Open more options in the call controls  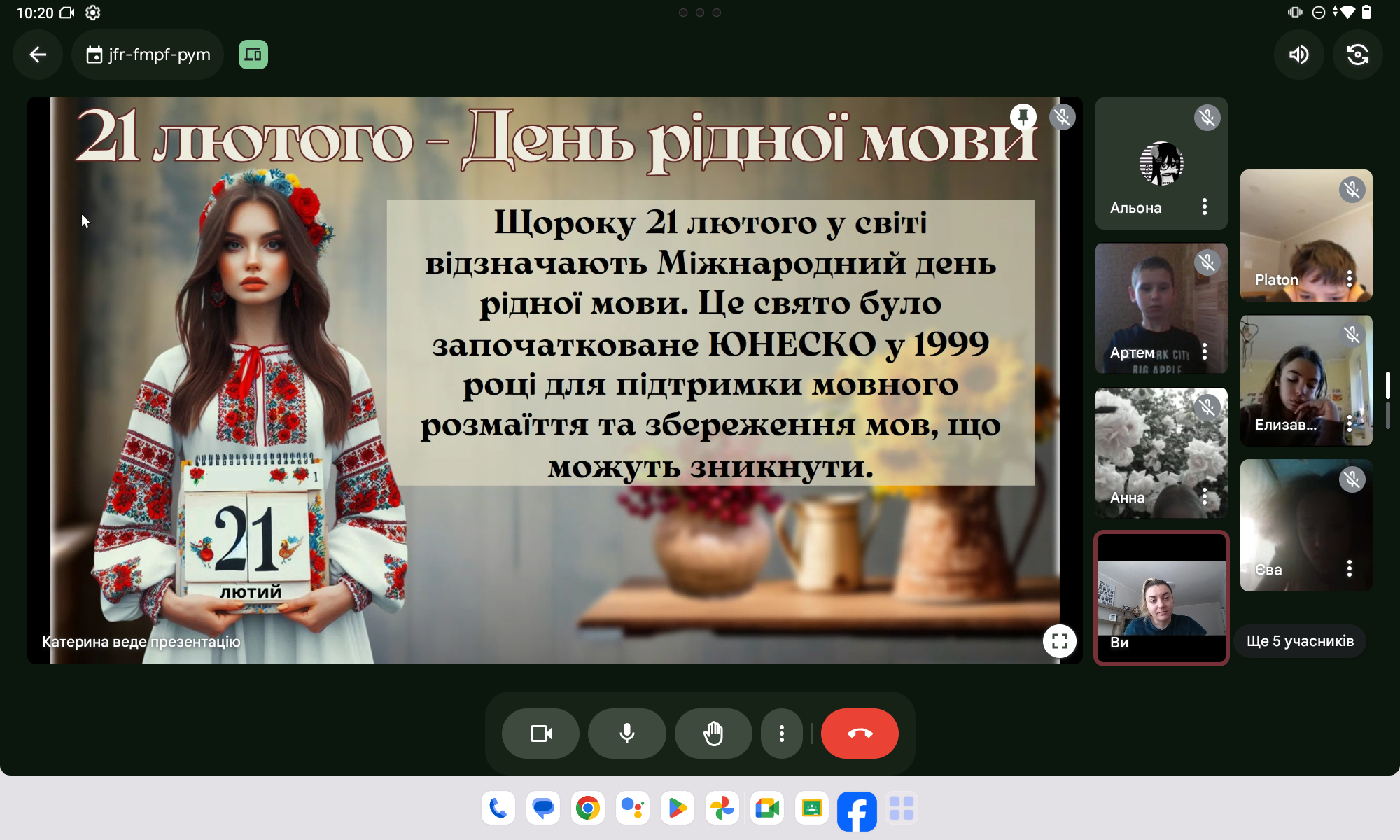click(781, 734)
